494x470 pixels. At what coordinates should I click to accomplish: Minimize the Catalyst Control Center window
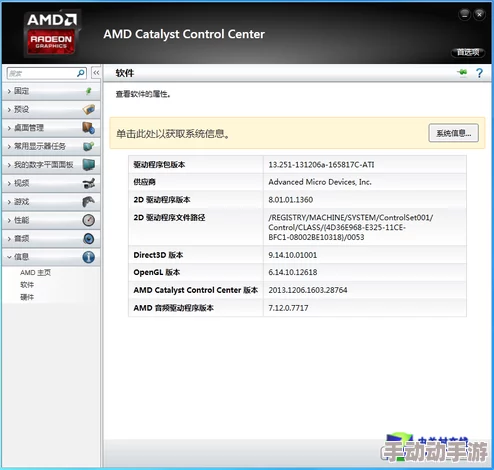[464, 14]
